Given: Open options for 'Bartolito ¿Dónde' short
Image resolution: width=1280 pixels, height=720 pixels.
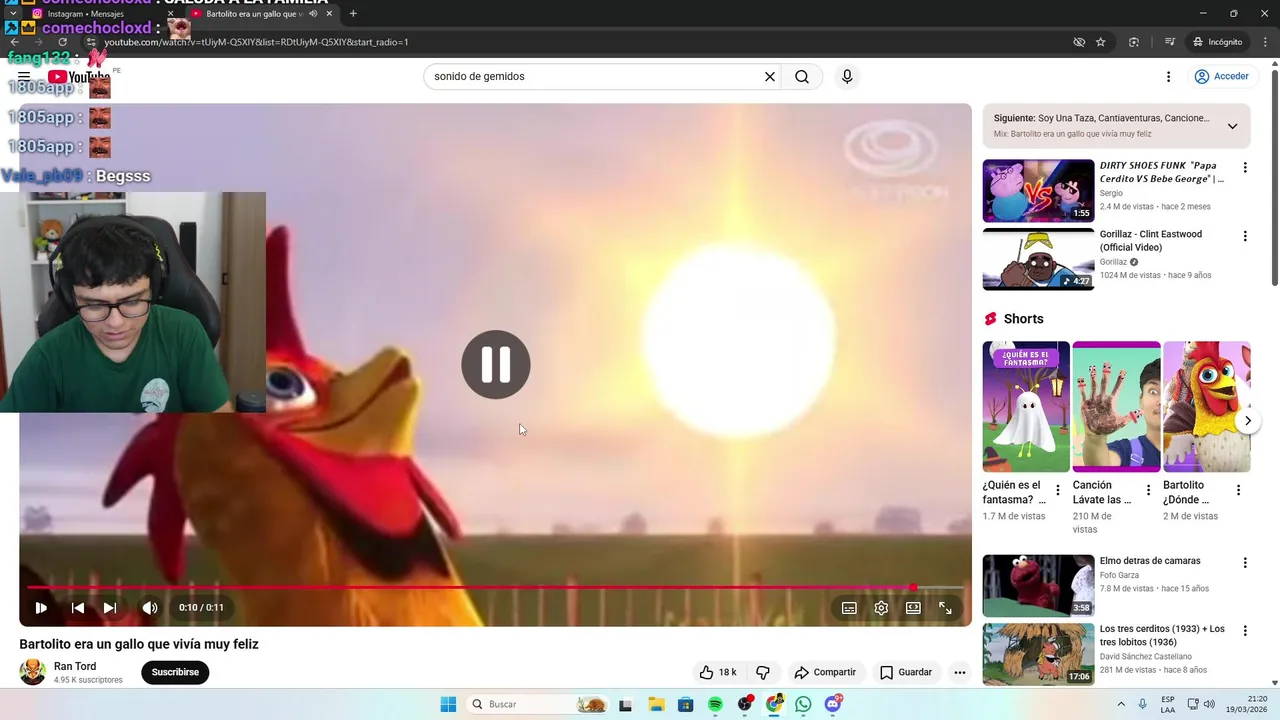Looking at the screenshot, I should pos(1238,491).
